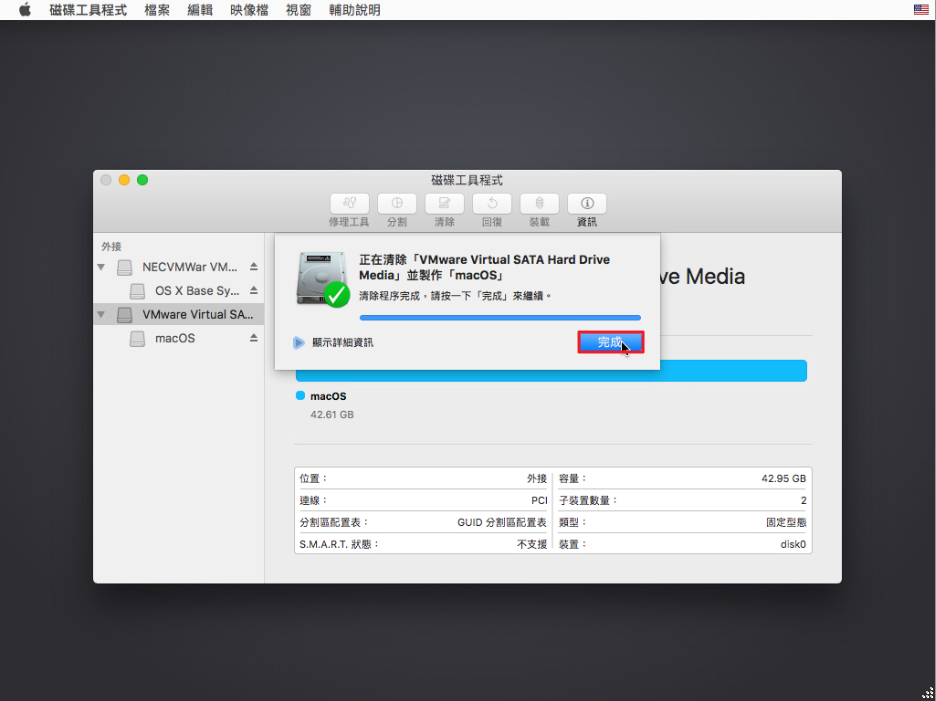Open the 資訊 (Info) toolbar icon

[587, 204]
